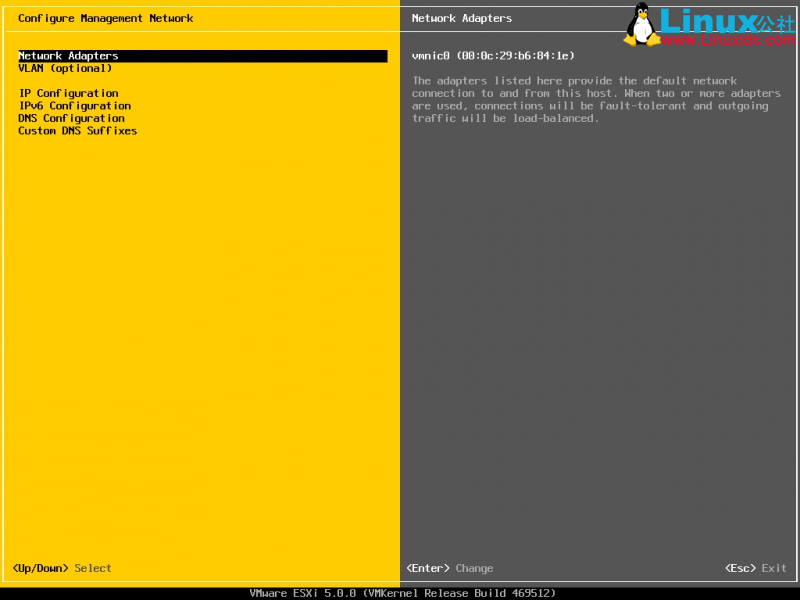Image resolution: width=800 pixels, height=600 pixels.
Task: Click the adapters description paragraph
Action: click(x=596, y=99)
